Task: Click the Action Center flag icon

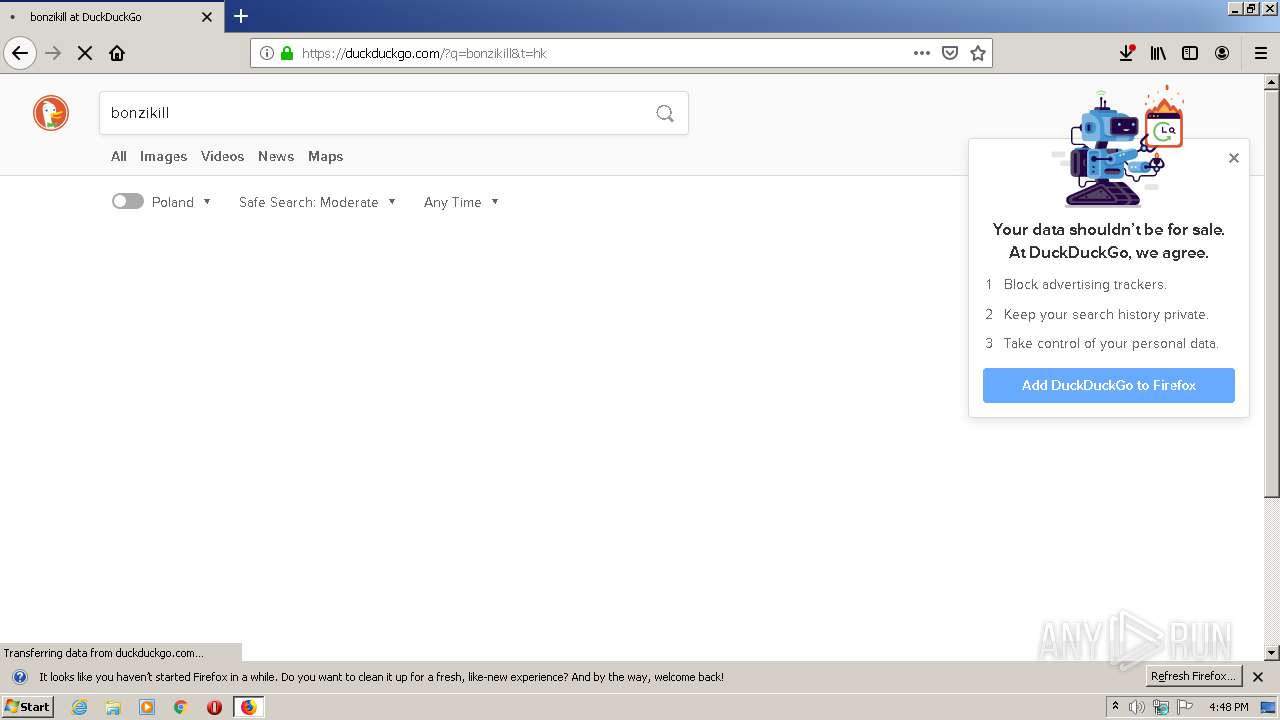Action: pos(1185,707)
